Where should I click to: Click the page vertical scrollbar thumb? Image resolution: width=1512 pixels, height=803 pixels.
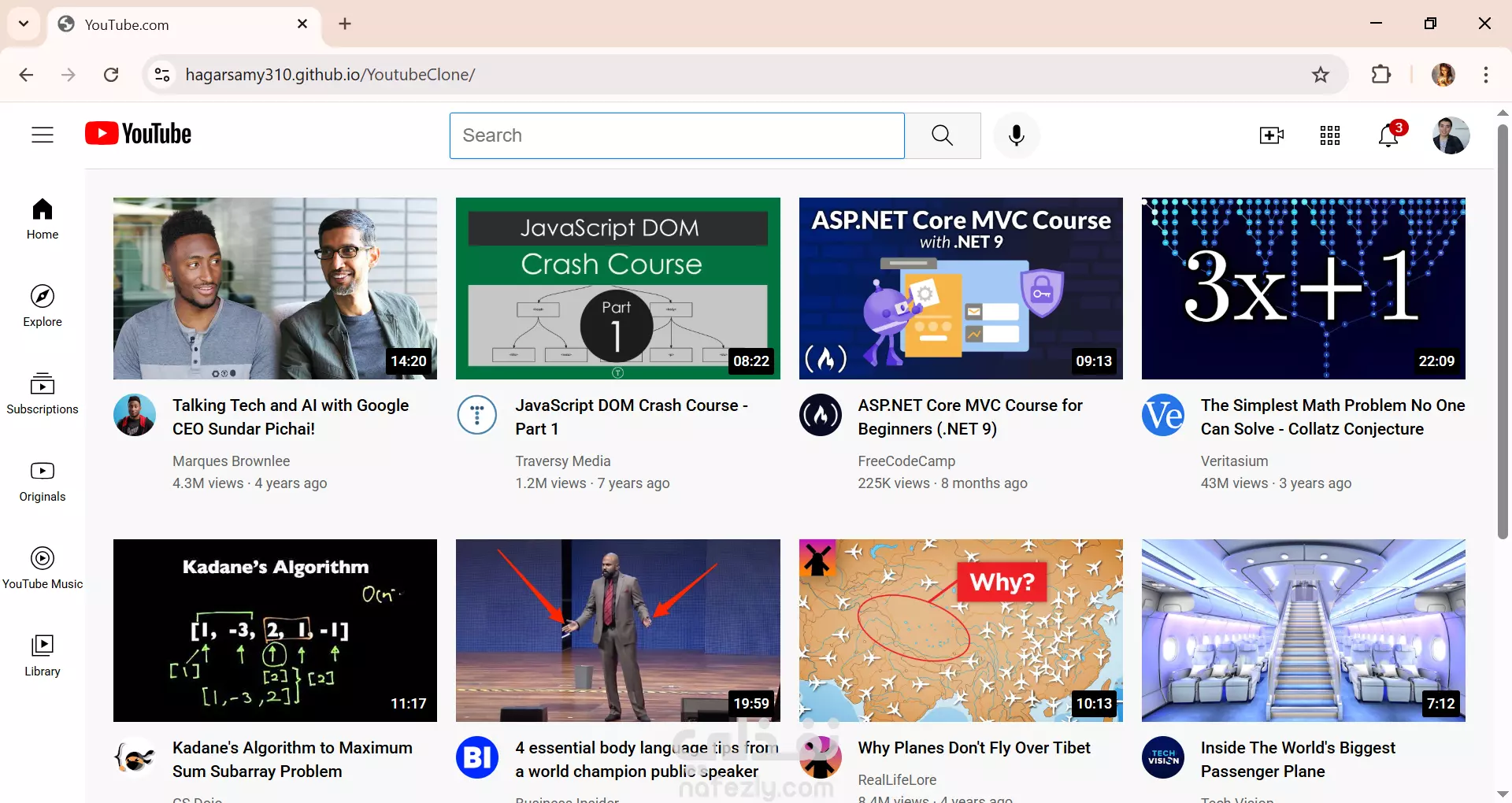point(1503,331)
